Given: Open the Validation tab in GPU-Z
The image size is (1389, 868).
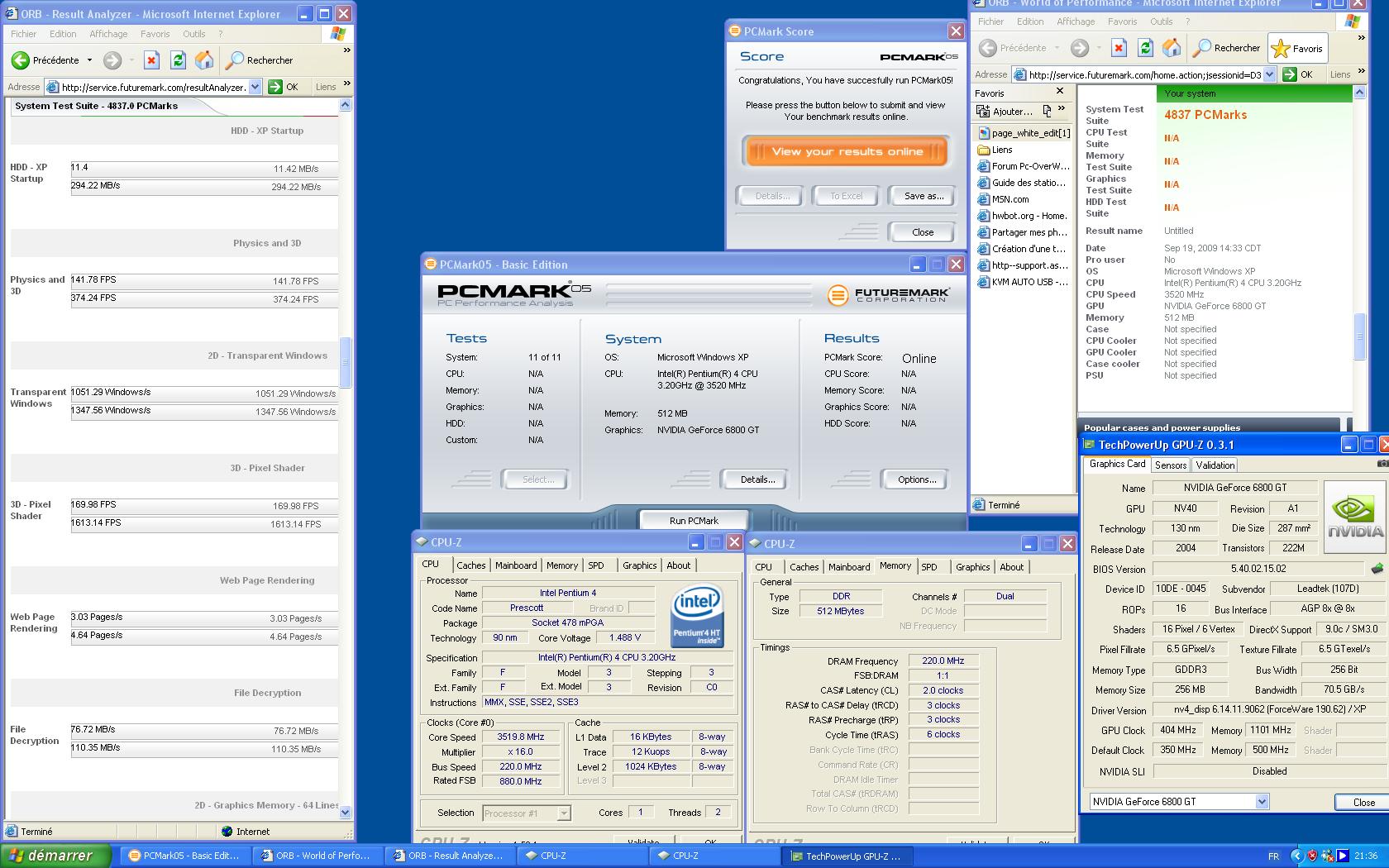Looking at the screenshot, I should [1215, 465].
